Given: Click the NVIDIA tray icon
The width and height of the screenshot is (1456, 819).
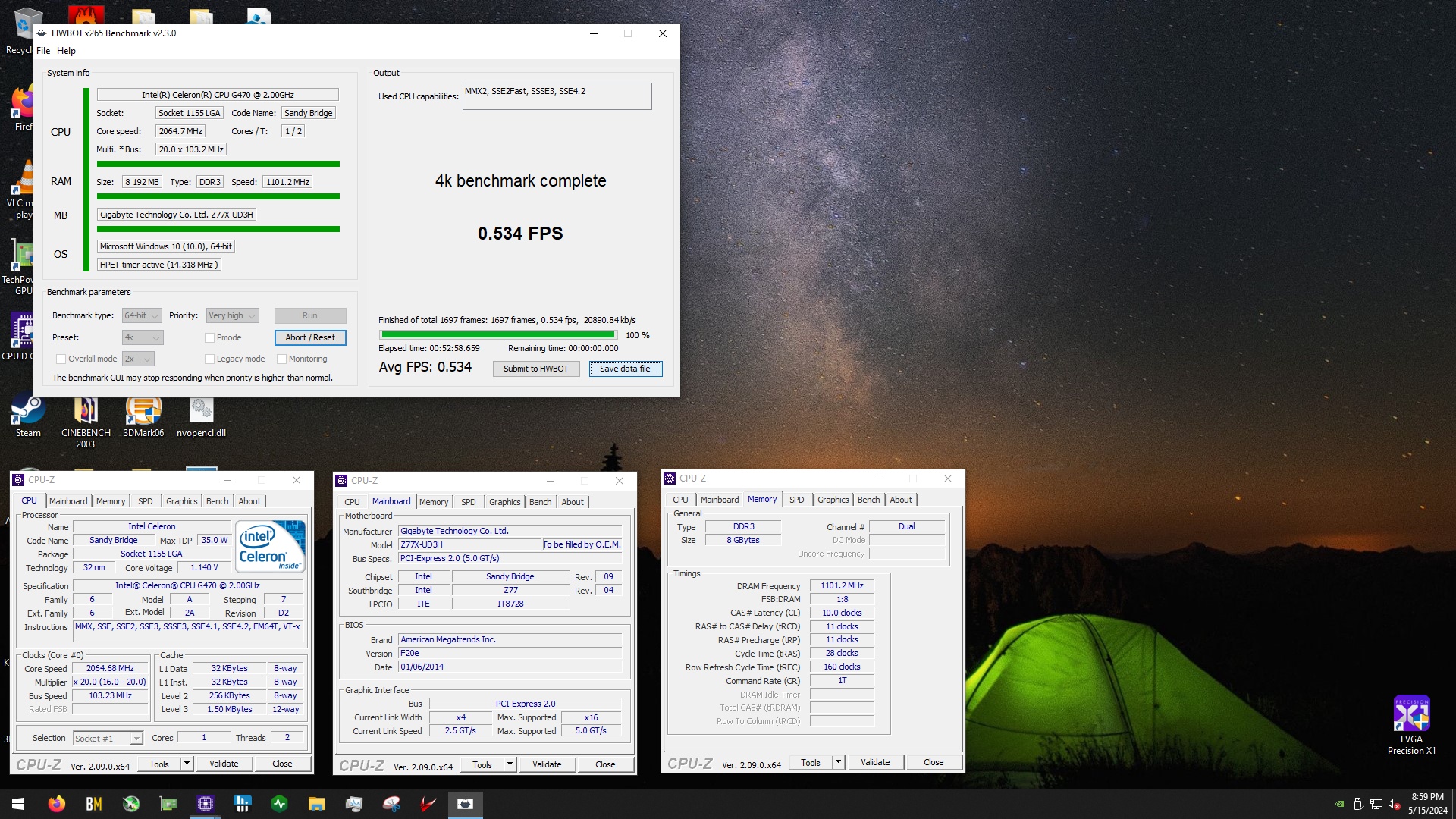Looking at the screenshot, I should (x=1340, y=804).
